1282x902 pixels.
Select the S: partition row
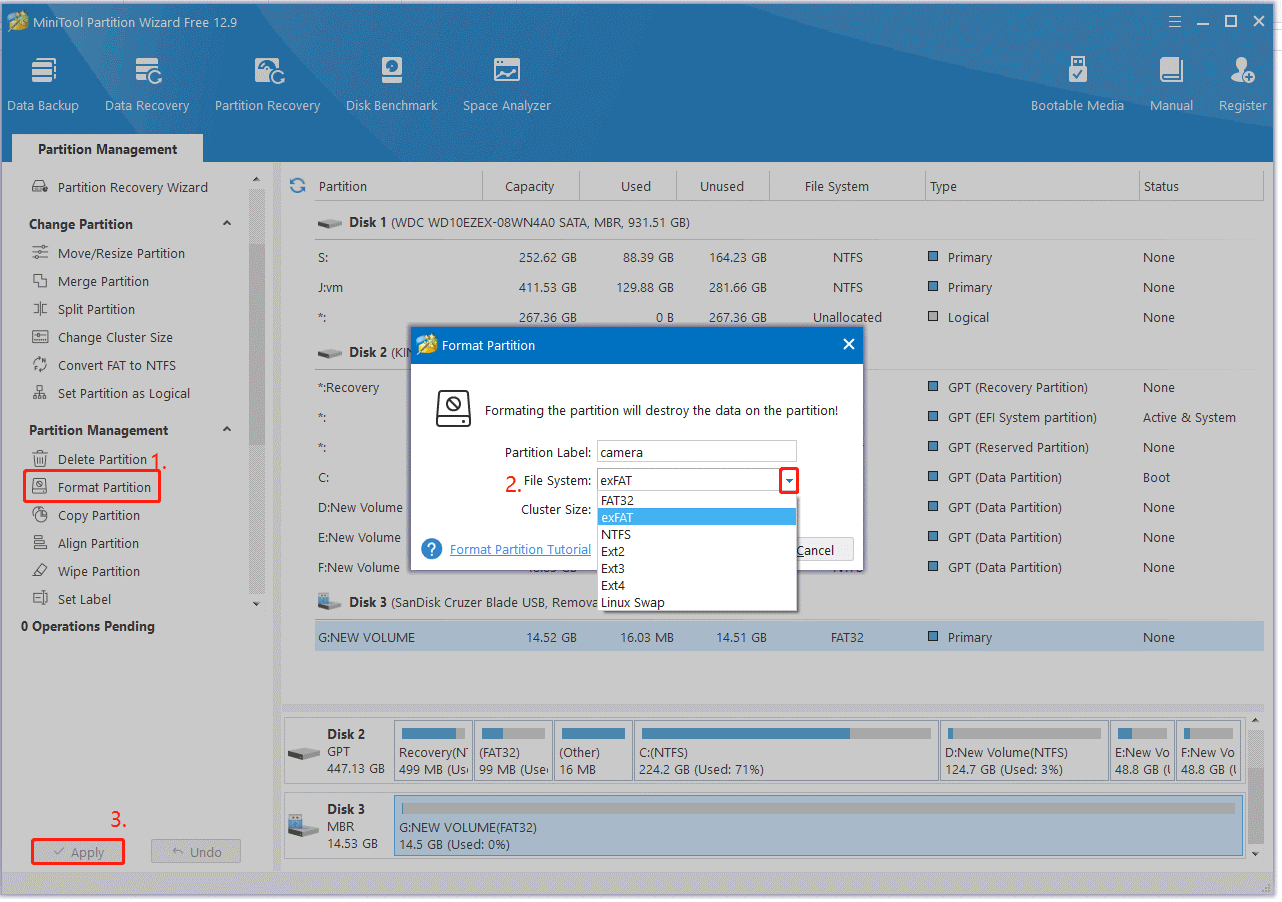789,257
